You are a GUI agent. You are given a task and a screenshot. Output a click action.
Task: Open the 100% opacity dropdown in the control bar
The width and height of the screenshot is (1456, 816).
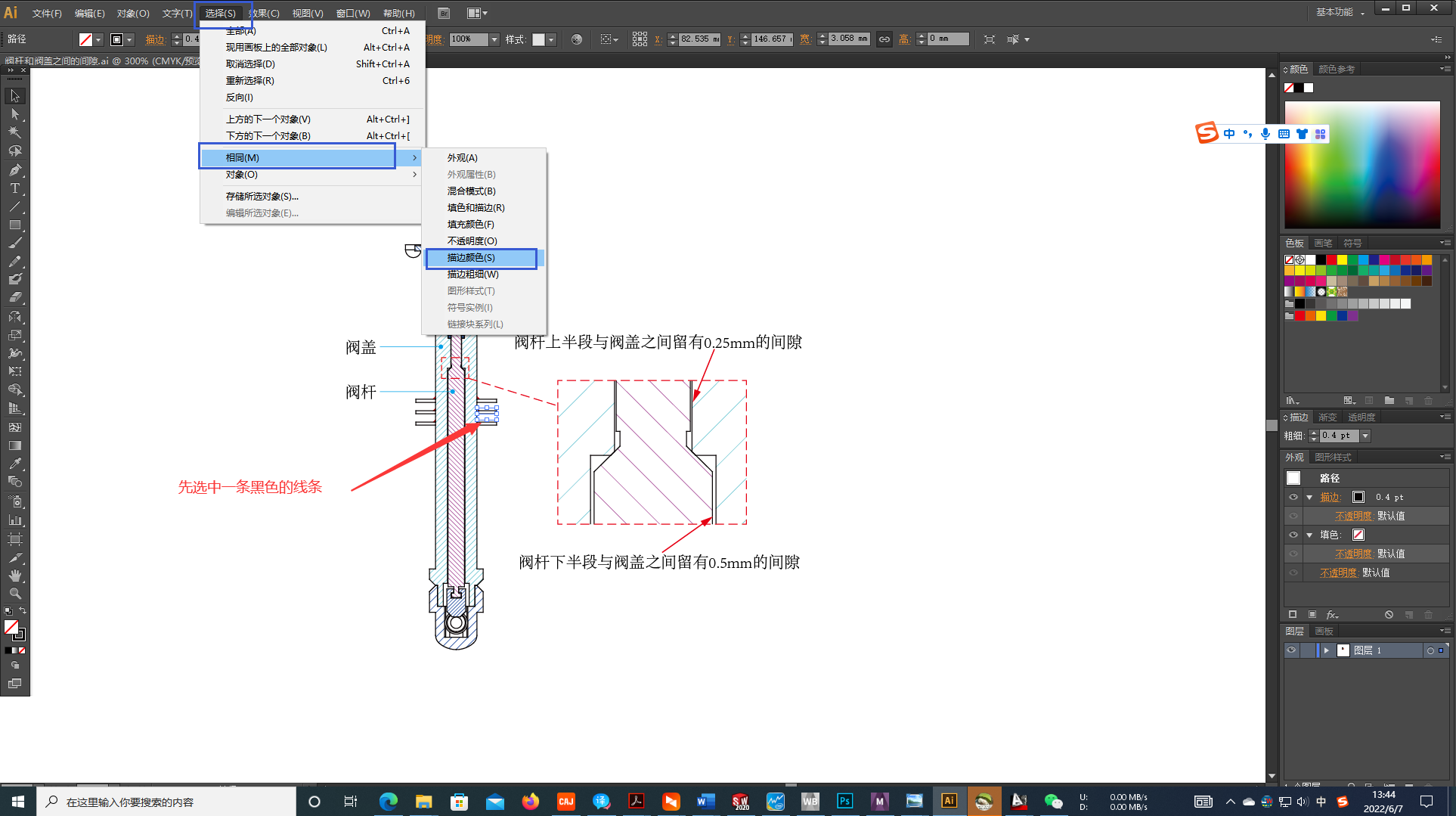[494, 39]
